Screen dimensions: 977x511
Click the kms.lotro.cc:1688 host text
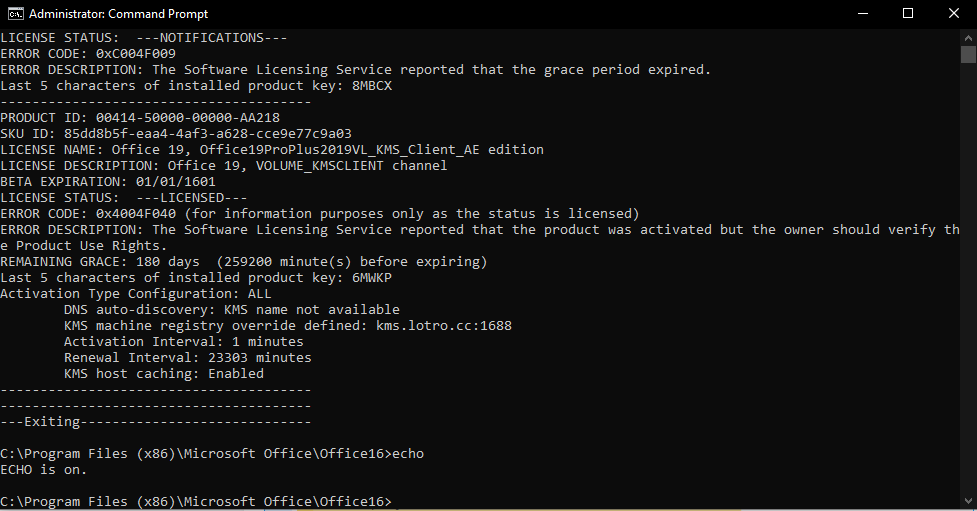444,325
